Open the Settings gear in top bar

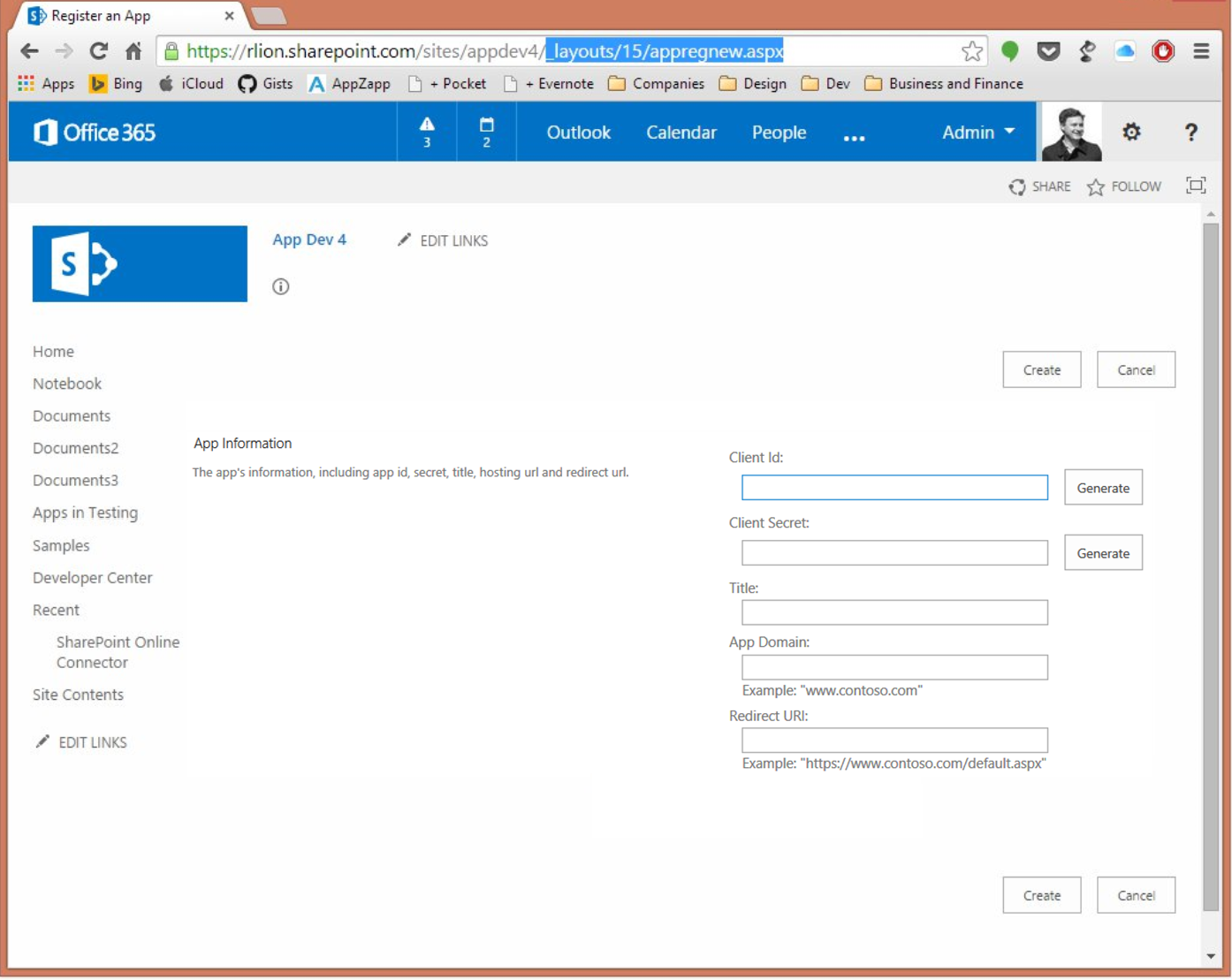click(1130, 131)
